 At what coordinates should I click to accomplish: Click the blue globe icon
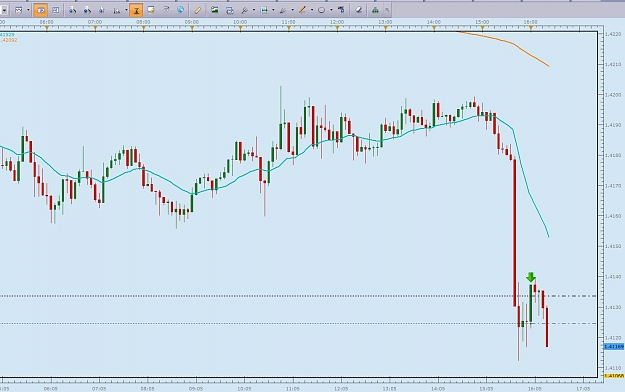pos(181,10)
